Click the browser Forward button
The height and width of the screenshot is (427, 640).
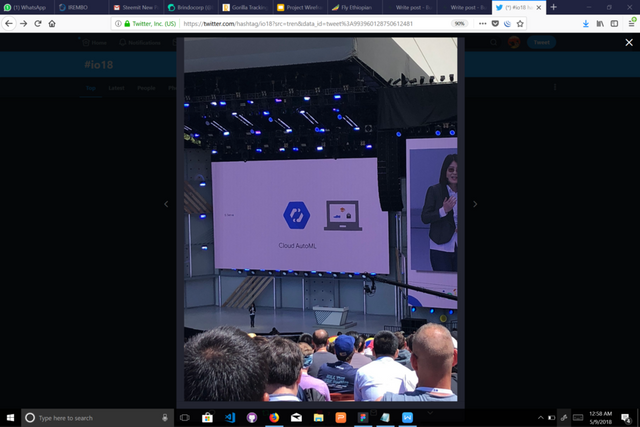[24, 24]
